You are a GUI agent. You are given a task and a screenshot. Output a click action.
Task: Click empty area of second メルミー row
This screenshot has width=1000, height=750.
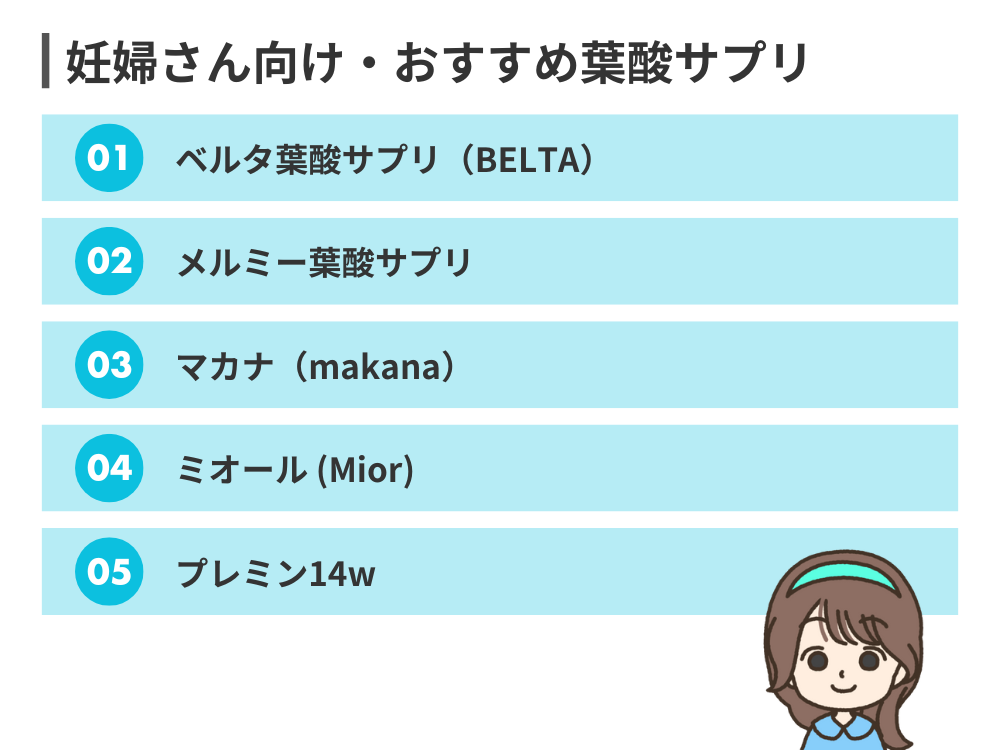[714, 261]
